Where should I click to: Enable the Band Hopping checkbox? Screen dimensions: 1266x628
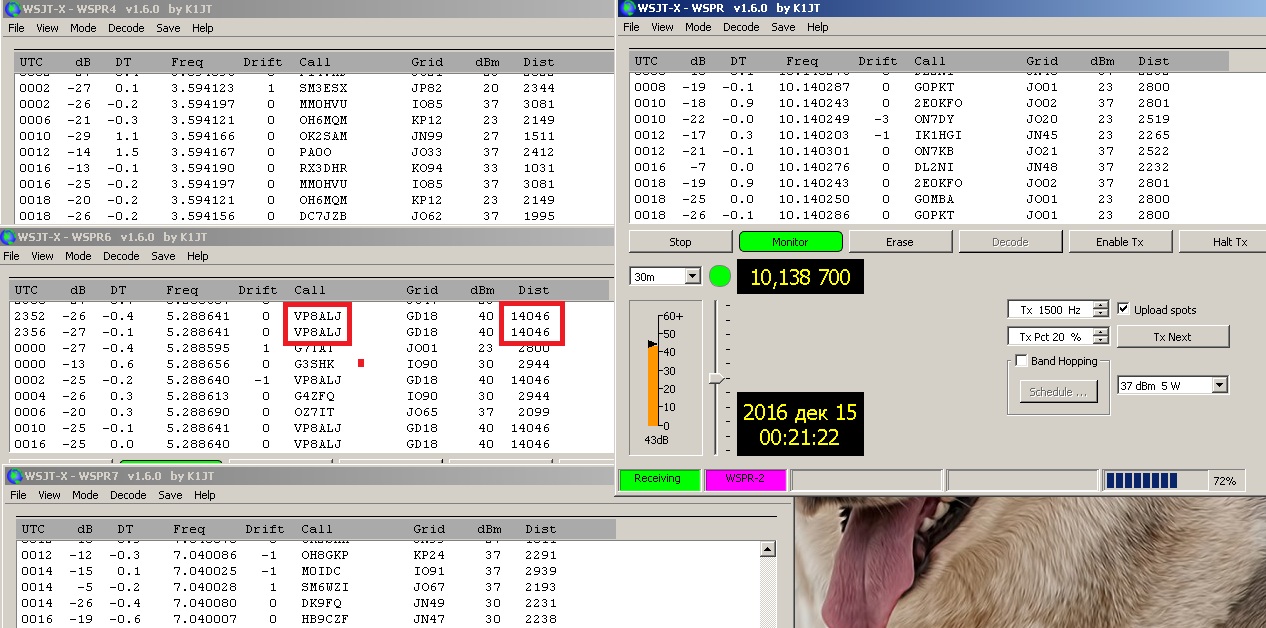(1021, 361)
